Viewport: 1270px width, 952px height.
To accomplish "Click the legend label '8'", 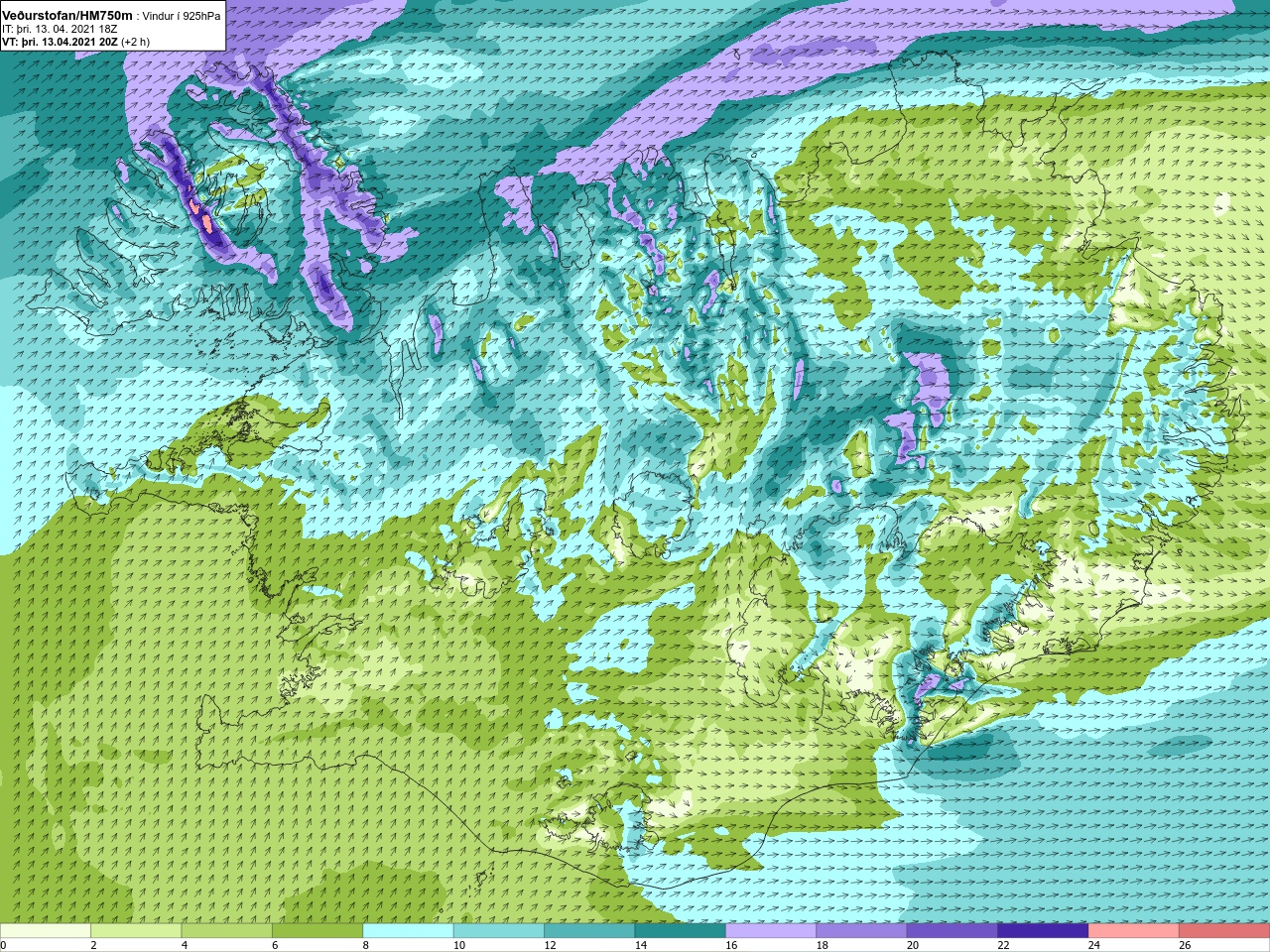I will (366, 945).
